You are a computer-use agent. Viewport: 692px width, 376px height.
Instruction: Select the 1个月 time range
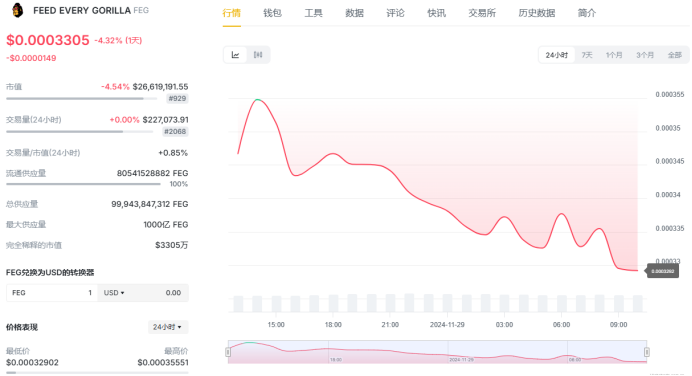tap(614, 55)
